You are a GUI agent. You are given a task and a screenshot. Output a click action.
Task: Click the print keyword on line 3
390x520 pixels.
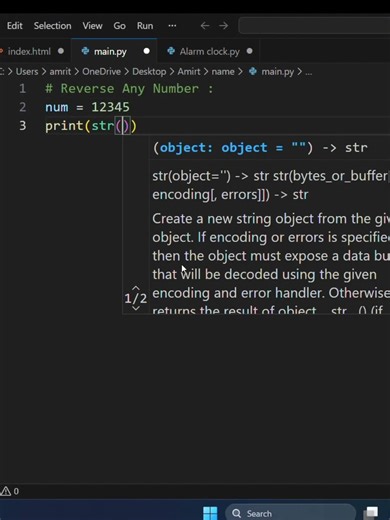64,126
